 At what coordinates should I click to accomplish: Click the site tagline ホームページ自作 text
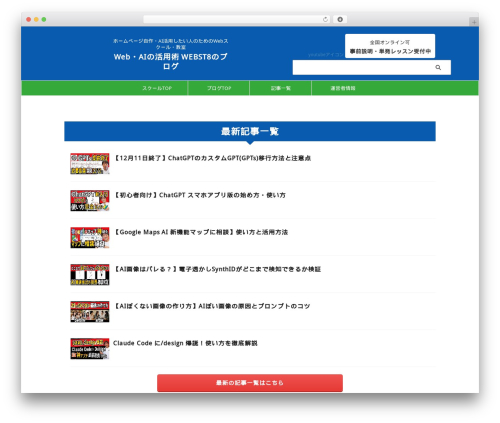pyautogui.click(x=171, y=44)
